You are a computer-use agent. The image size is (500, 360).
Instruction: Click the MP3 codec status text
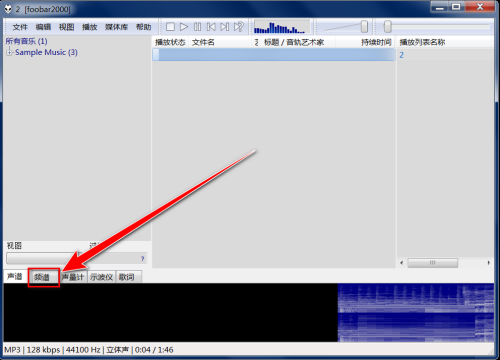pos(12,350)
